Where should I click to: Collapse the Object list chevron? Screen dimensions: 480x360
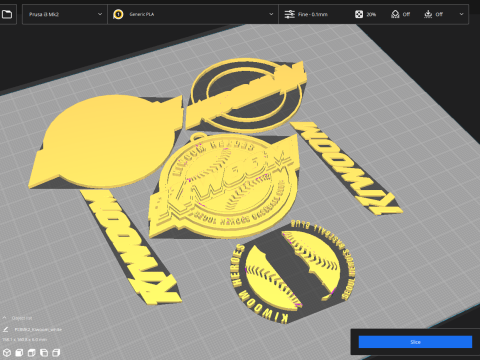5,318
